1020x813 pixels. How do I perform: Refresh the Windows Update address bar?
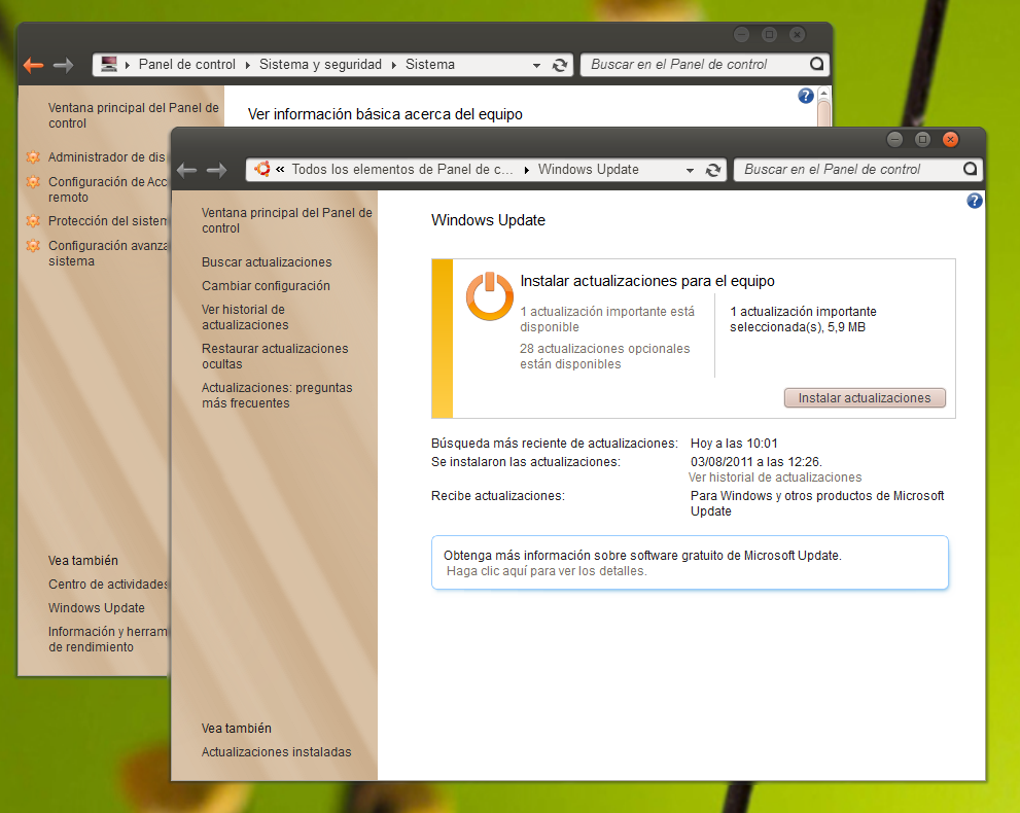coord(713,170)
